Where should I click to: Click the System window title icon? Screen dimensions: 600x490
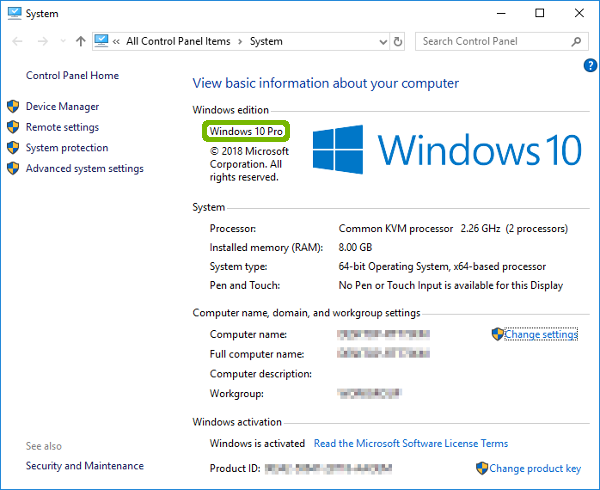pyautogui.click(x=15, y=13)
